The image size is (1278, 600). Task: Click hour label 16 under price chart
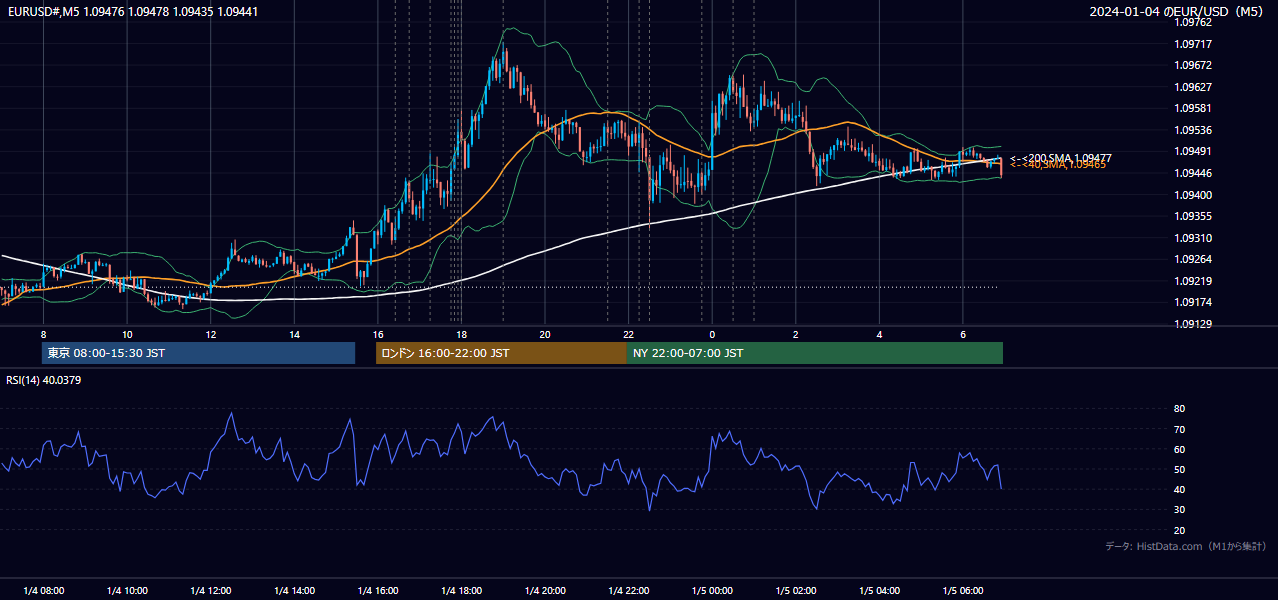[x=378, y=334]
